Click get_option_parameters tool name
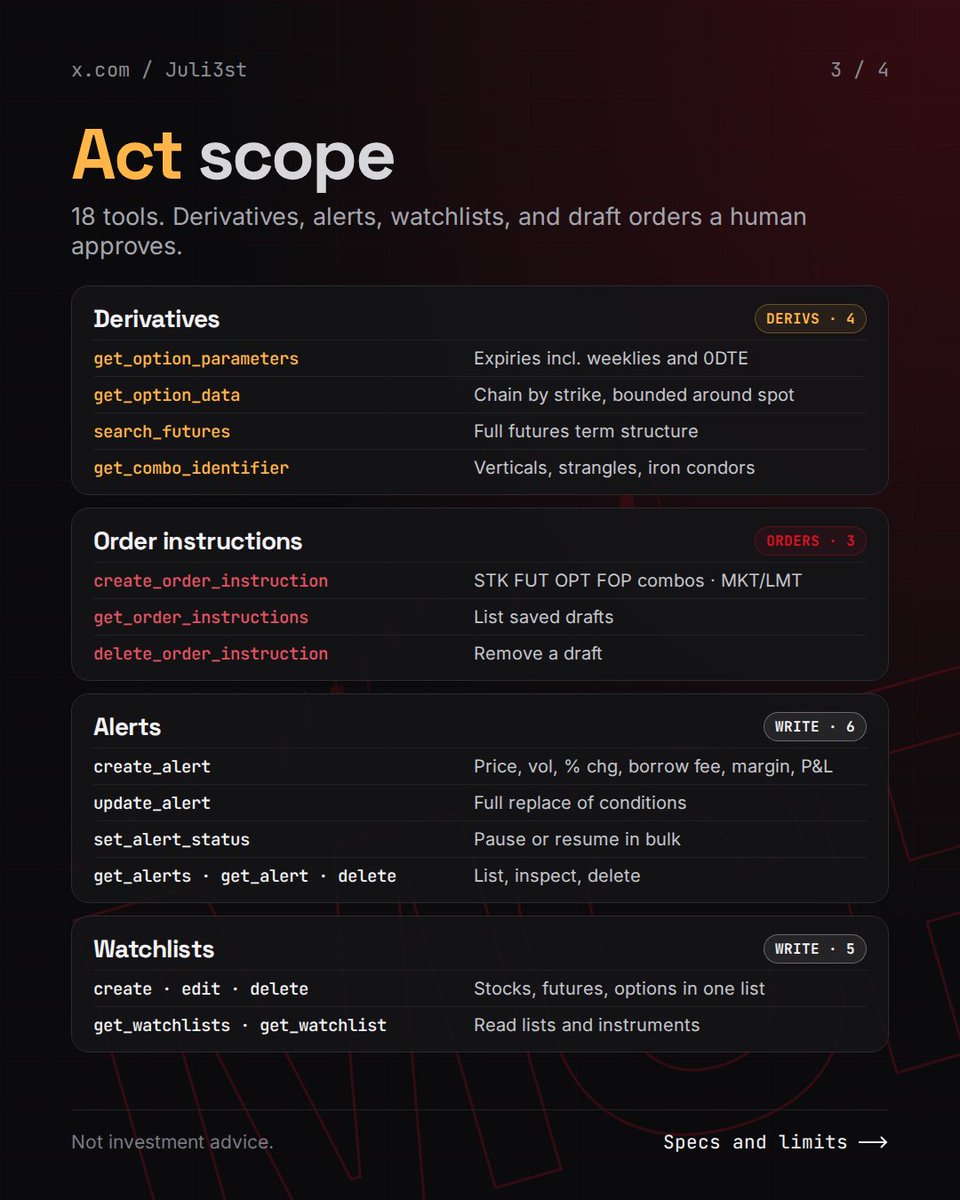 point(196,358)
